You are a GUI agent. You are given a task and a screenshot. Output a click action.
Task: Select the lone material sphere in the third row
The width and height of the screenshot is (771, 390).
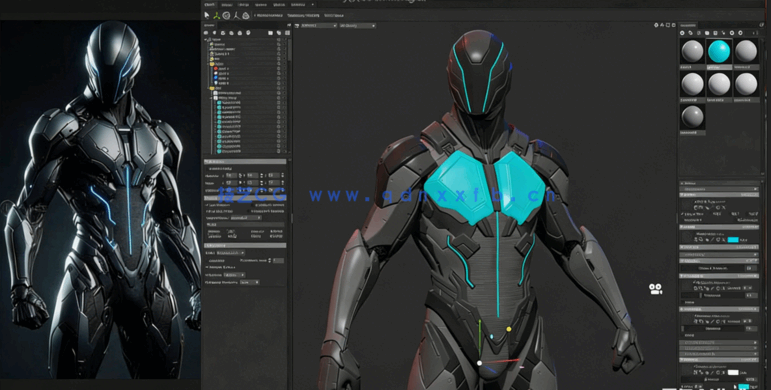coord(692,117)
